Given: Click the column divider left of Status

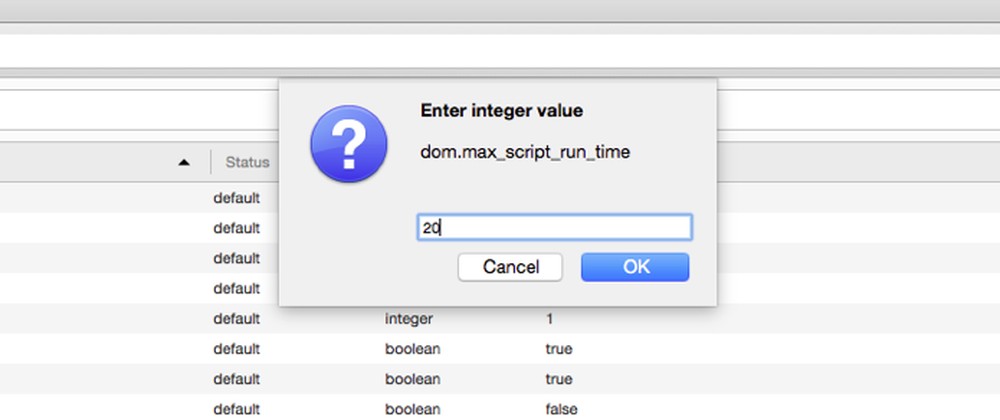Looking at the screenshot, I should [211, 162].
